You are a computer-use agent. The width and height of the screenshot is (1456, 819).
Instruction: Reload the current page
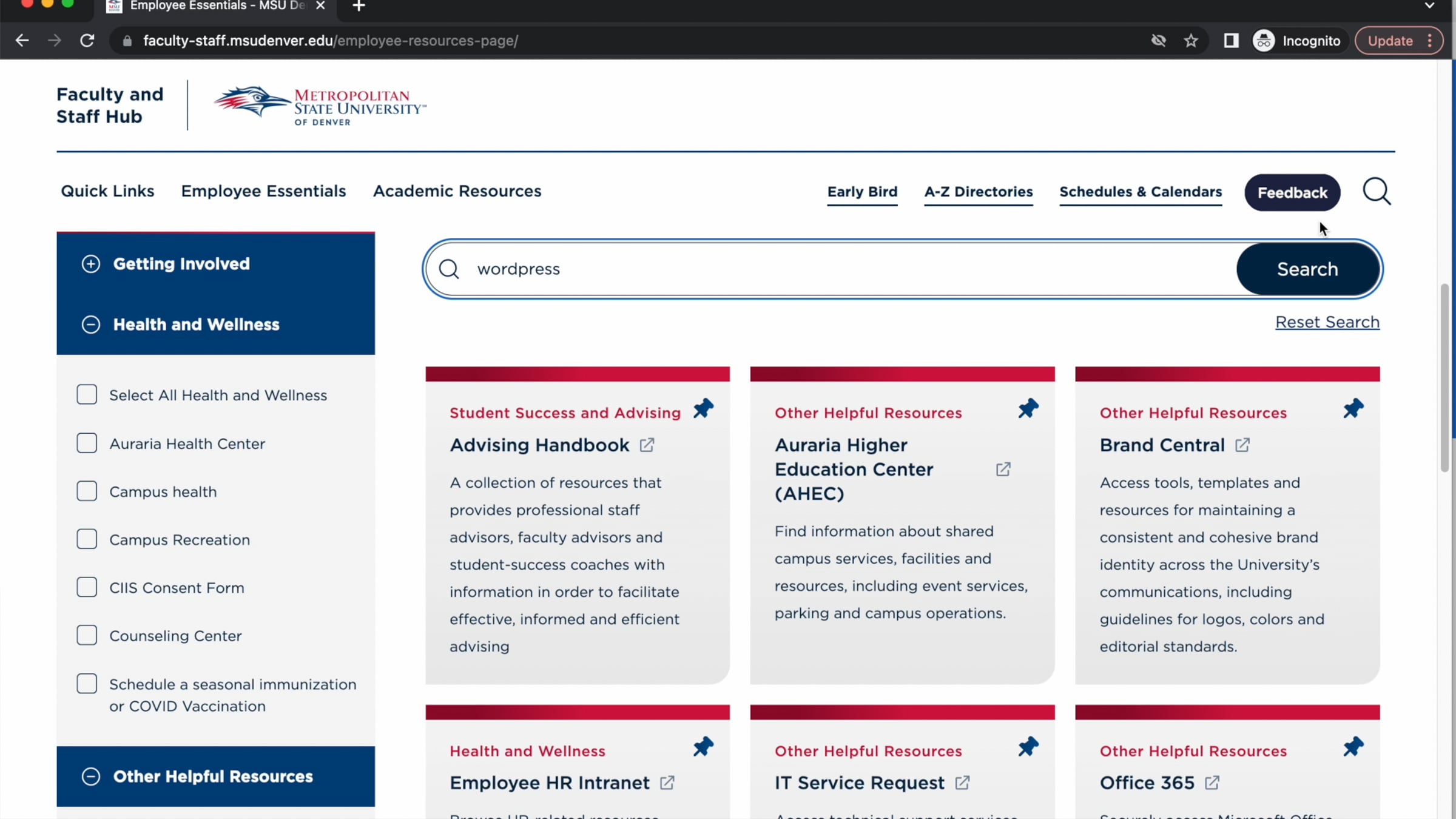(x=87, y=41)
